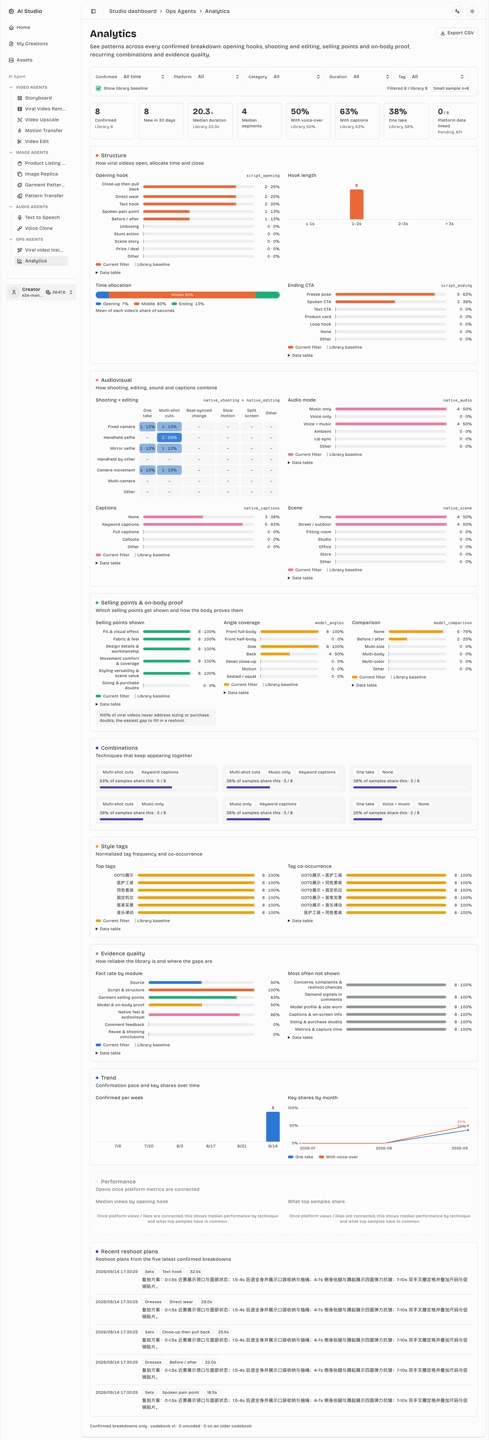The height and width of the screenshot is (1440, 489).
Task: Toggle the sidebar panel icon in header
Action: tap(93, 12)
